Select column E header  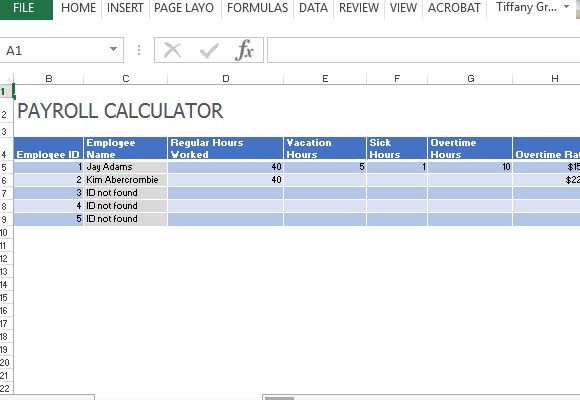(x=325, y=78)
